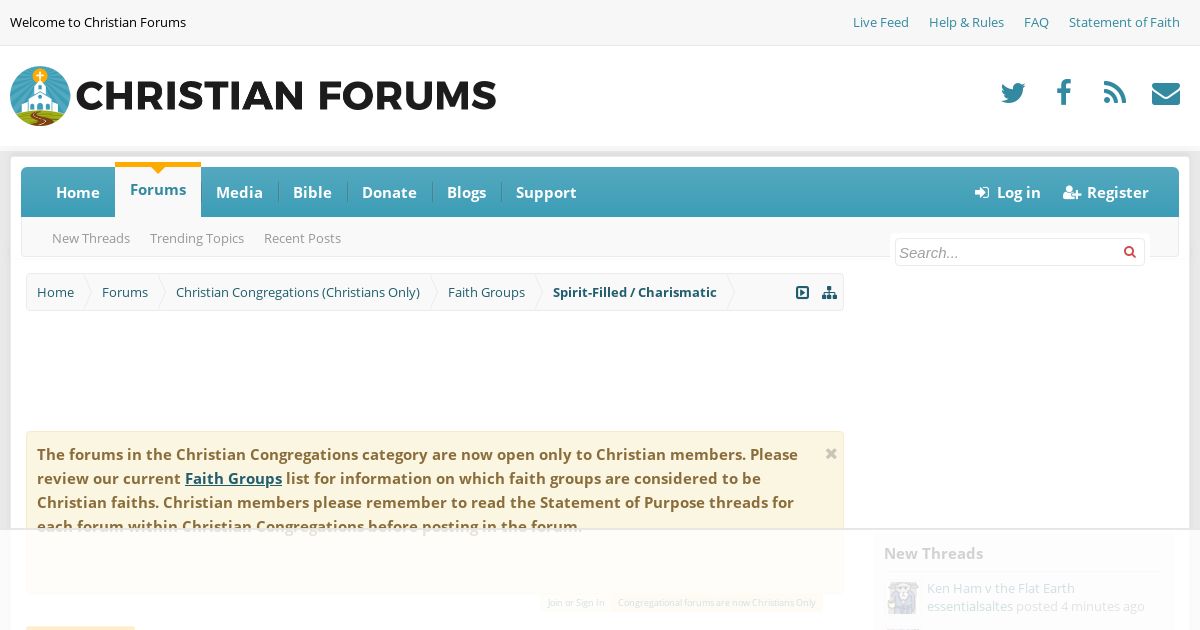Click the envelope contact icon
The height and width of the screenshot is (630, 1200).
click(1166, 93)
